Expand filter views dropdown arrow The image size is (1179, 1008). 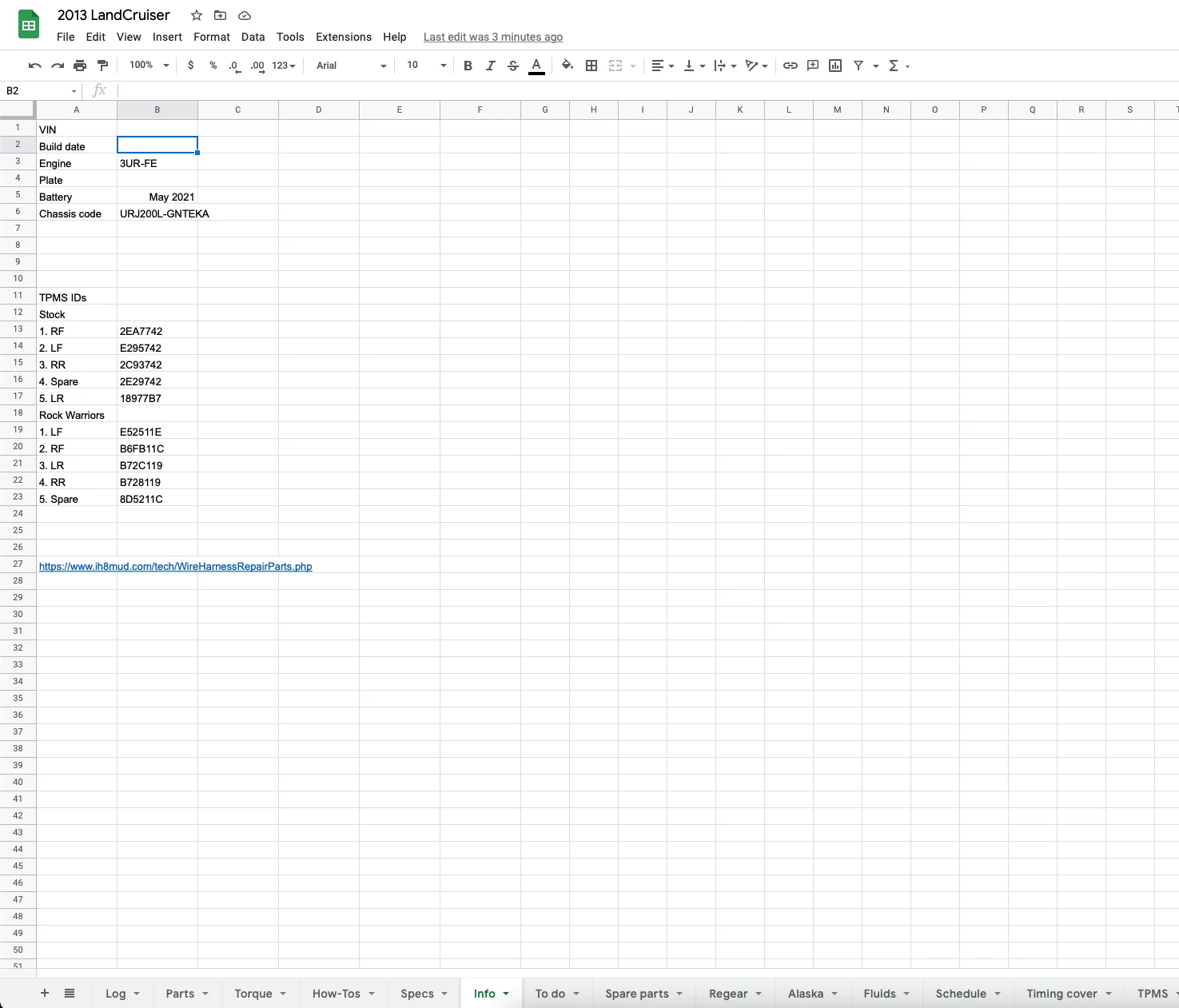[876, 66]
